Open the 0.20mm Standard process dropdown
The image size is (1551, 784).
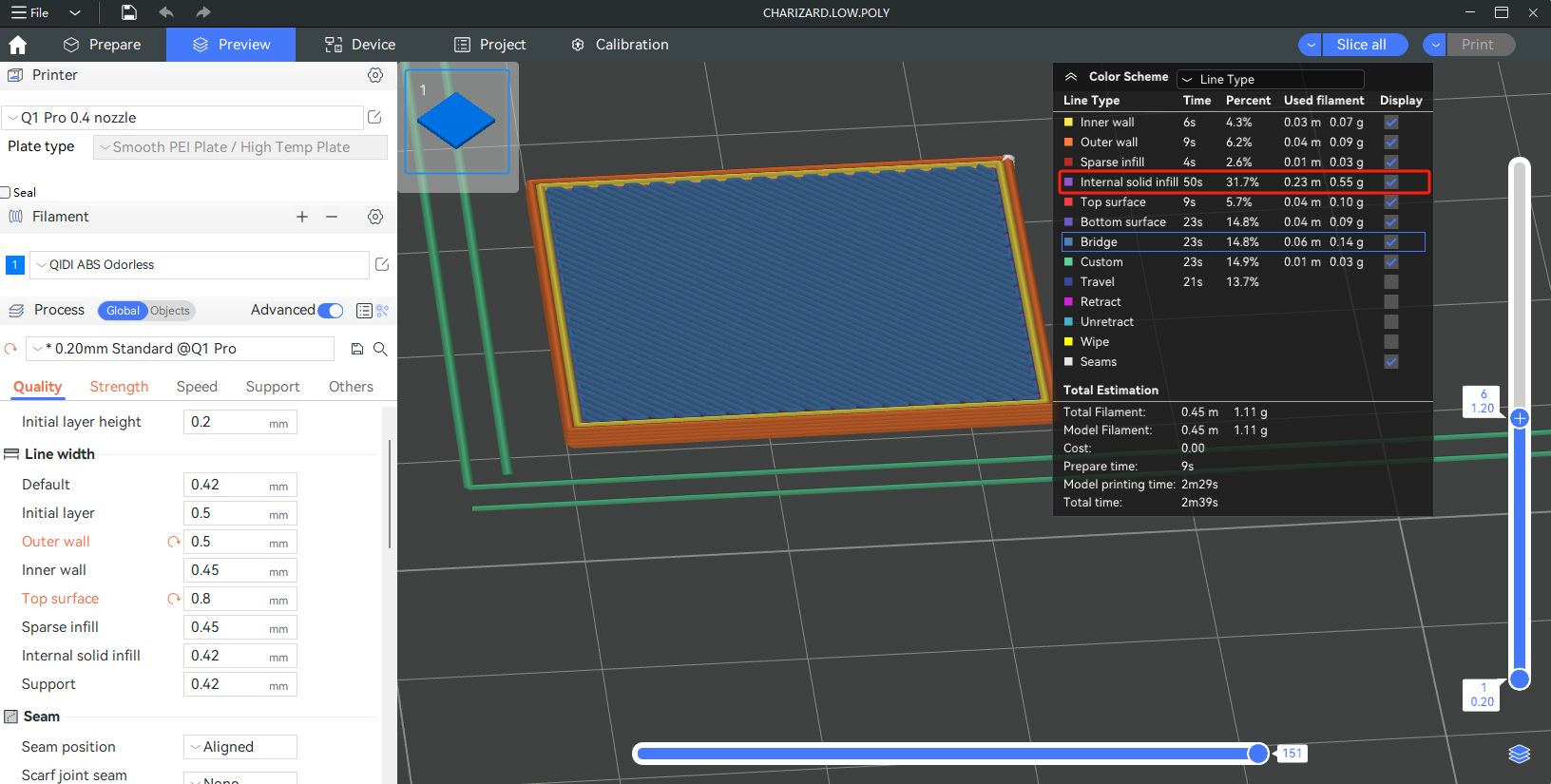[180, 349]
